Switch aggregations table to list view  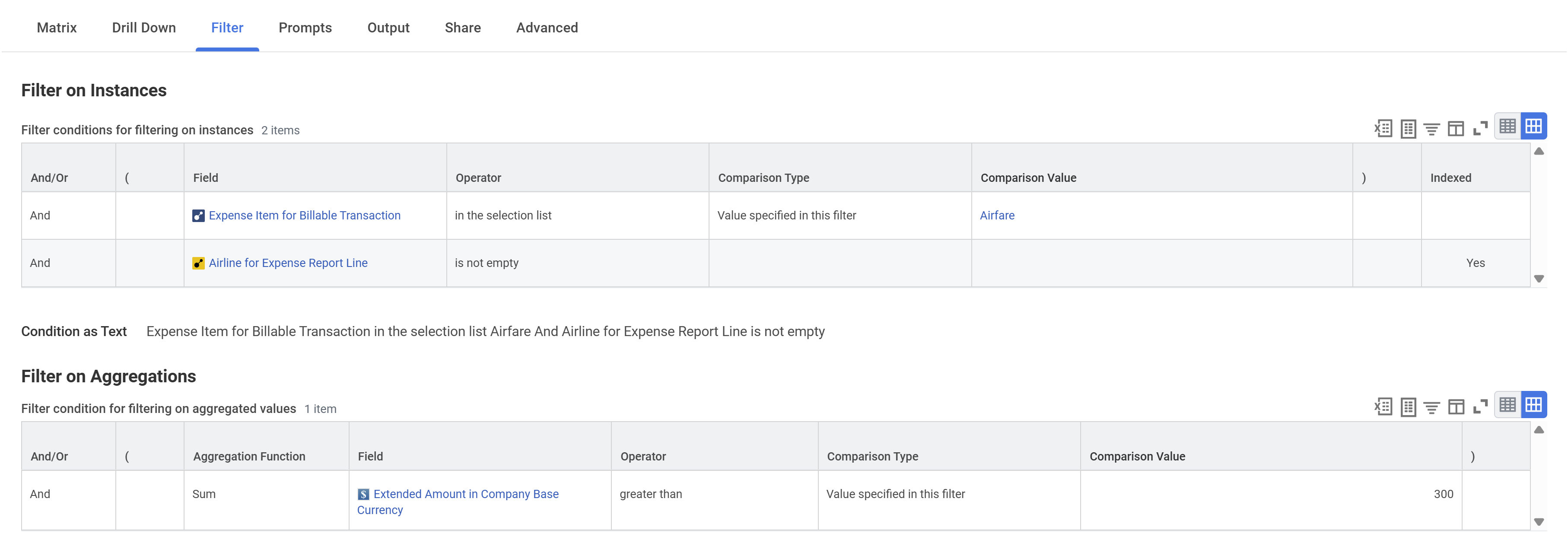pos(1508,405)
